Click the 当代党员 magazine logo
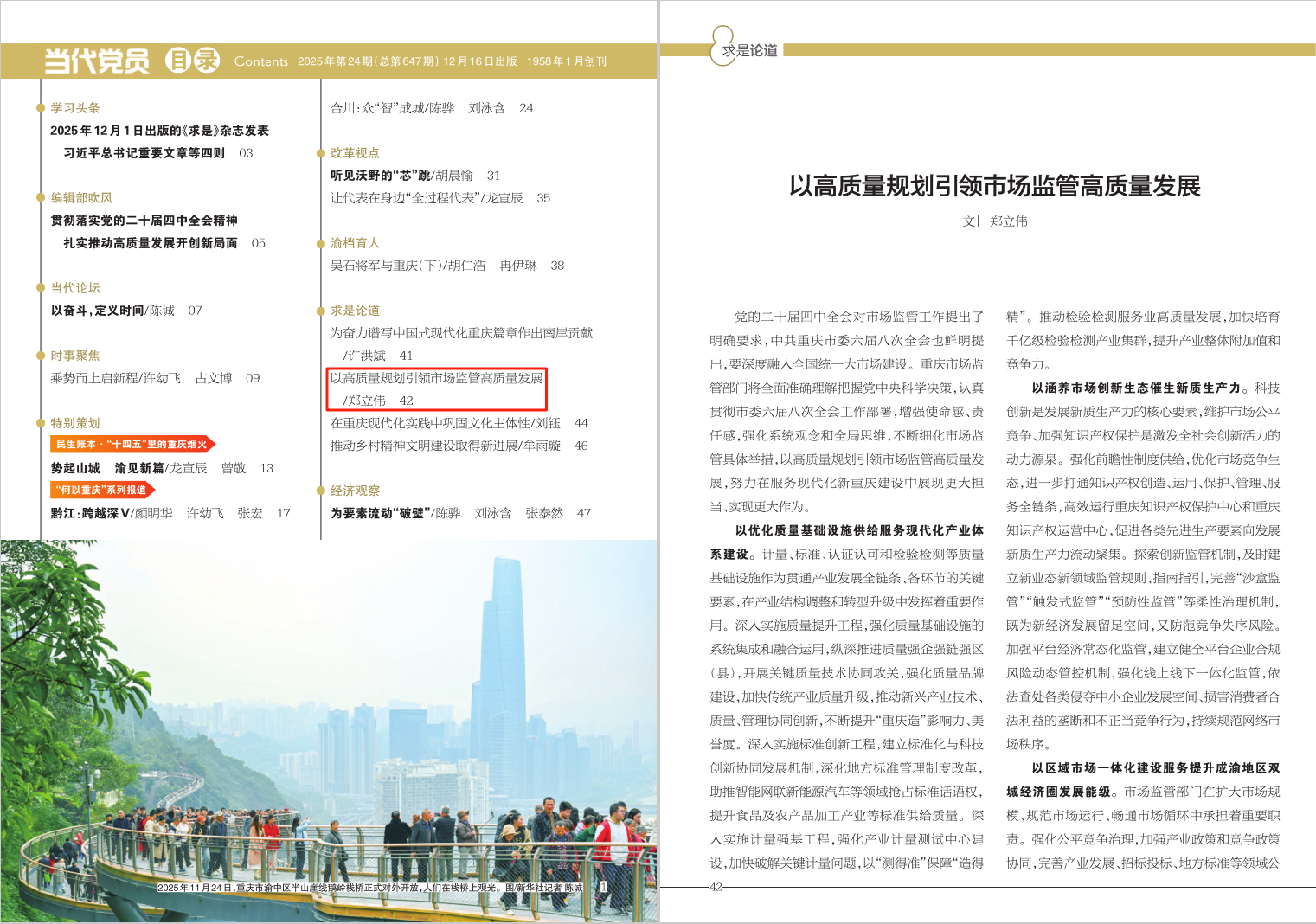 click(96, 61)
